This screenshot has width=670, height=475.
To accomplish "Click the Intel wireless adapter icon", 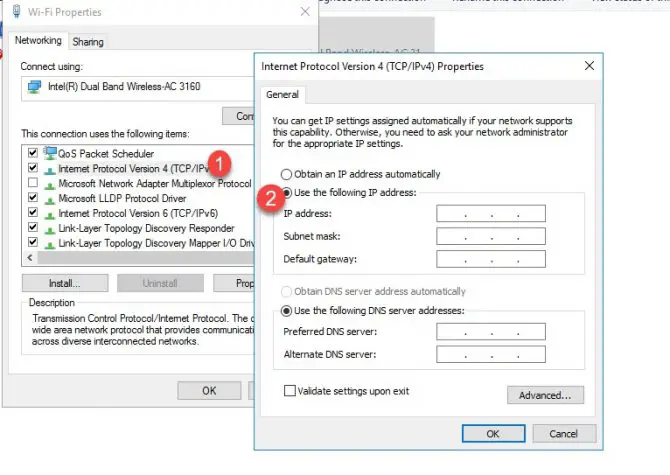I will click(x=35, y=87).
